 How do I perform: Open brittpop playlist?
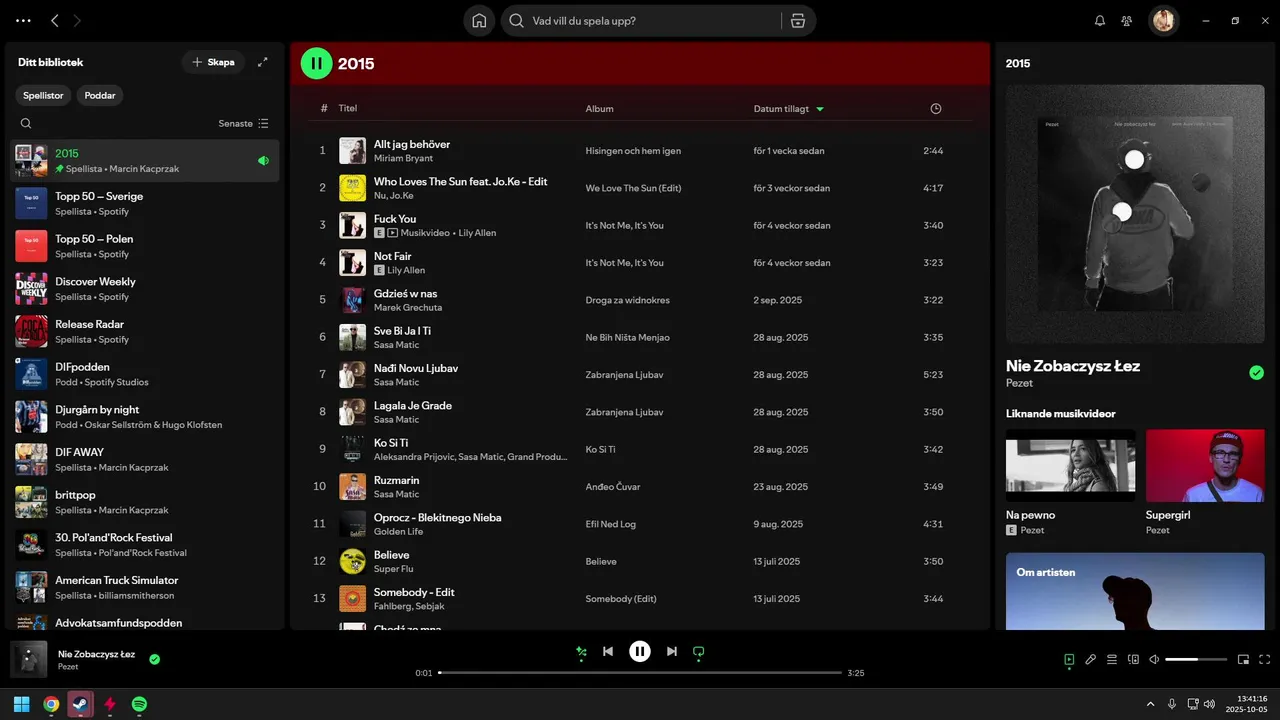coord(145,502)
